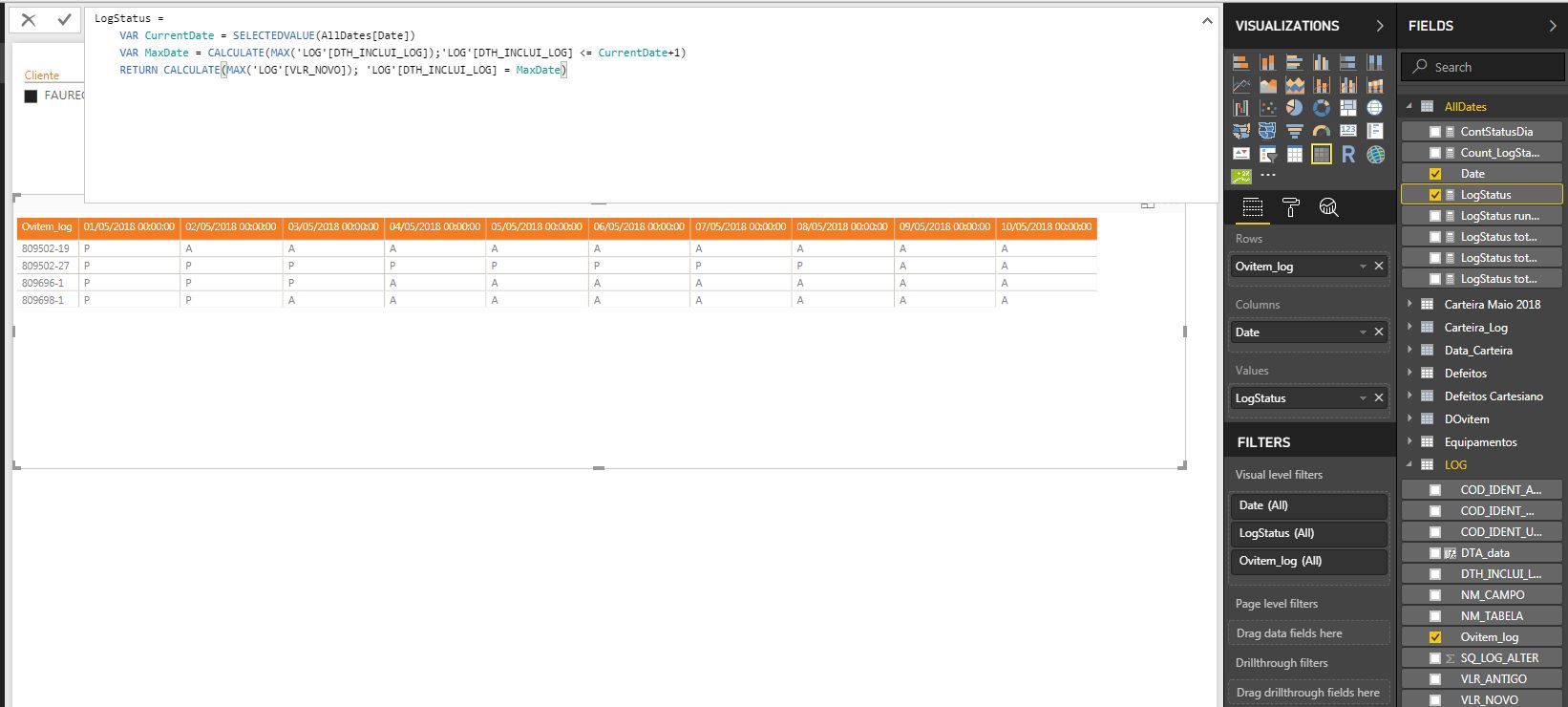This screenshot has width=1568, height=707.
Task: Select the line chart visualization
Action: [1241, 85]
